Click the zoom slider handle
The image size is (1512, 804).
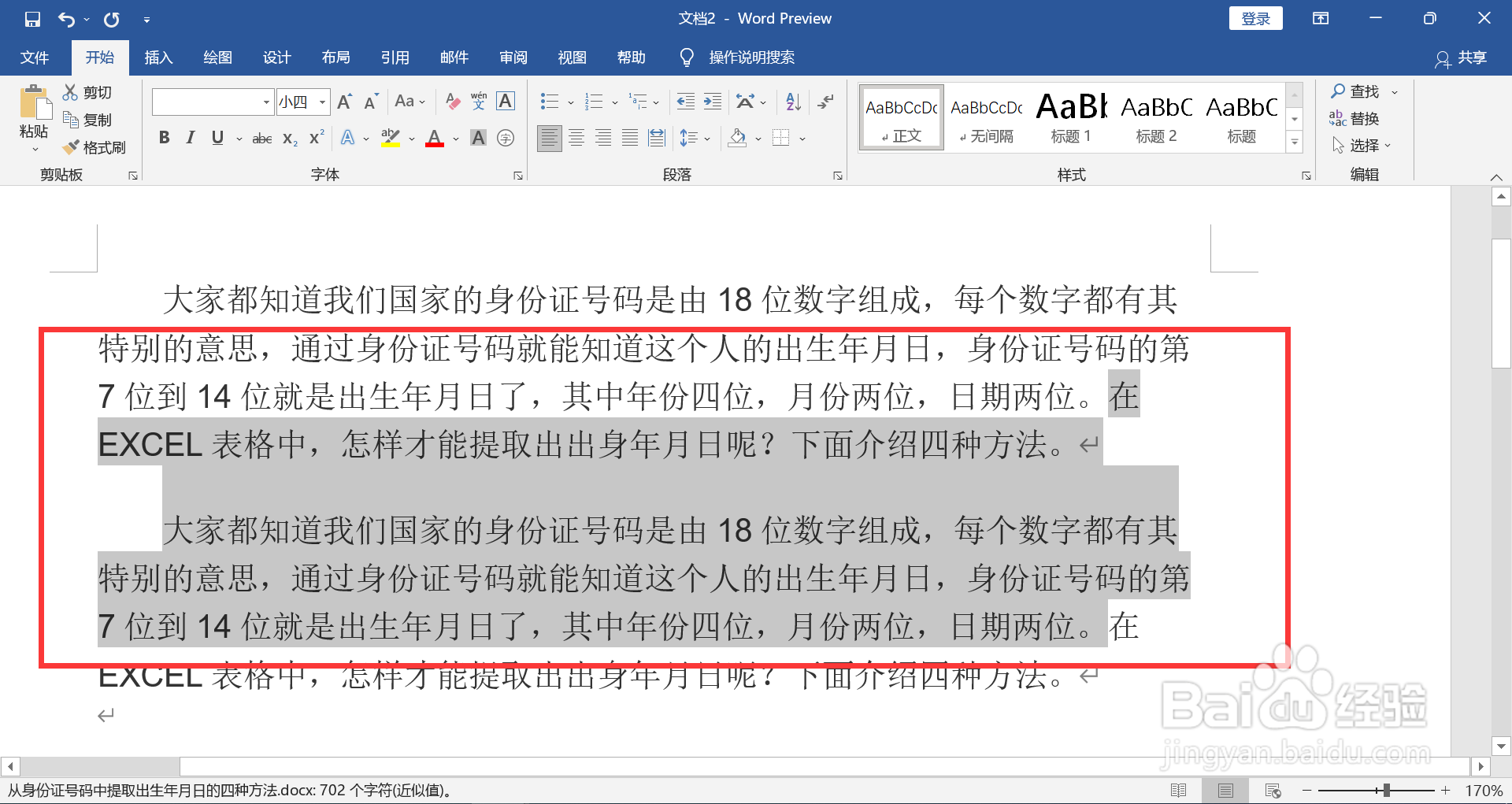1386,790
